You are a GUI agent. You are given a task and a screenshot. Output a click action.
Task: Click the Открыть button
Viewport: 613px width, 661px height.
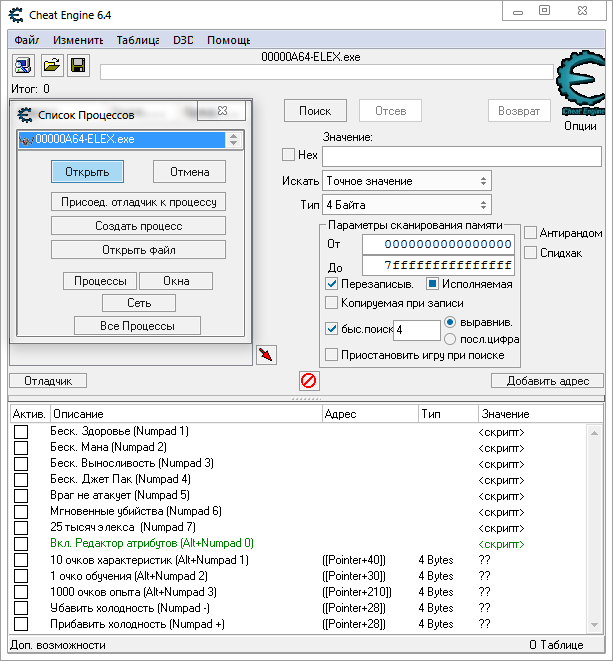pos(87,172)
